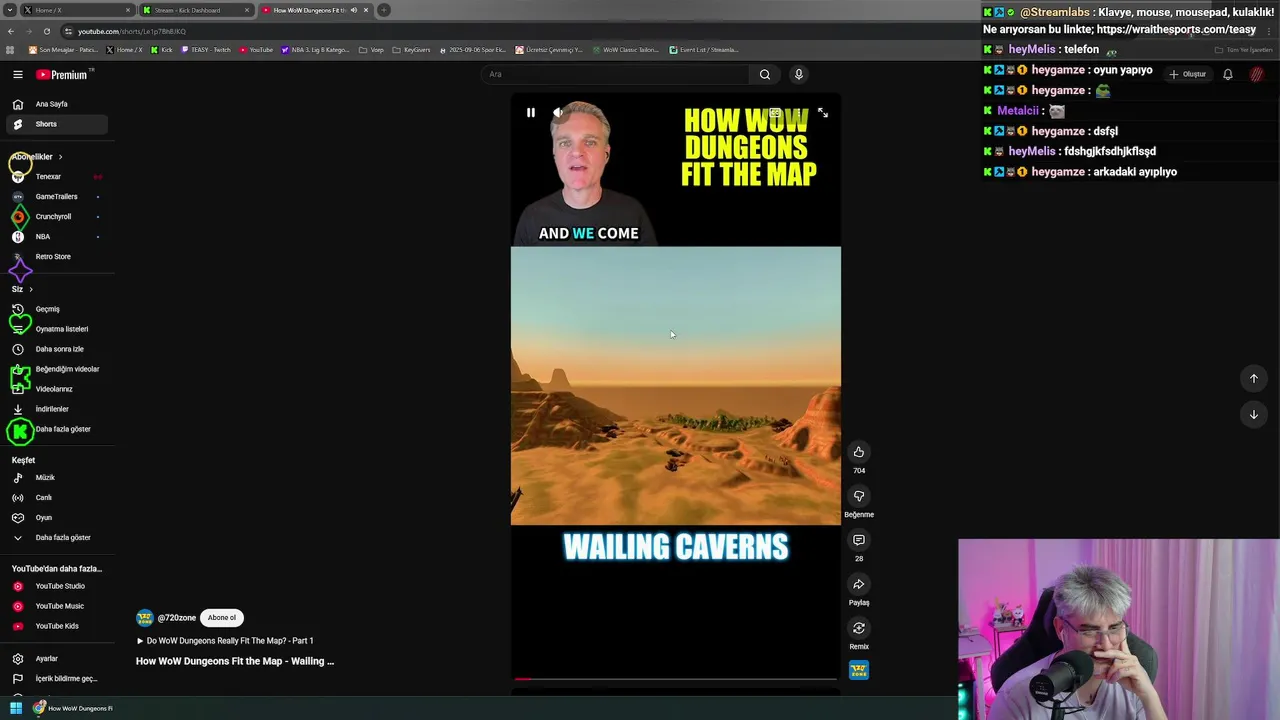Open related video Do WoW Dungeons Part 1

coord(225,641)
